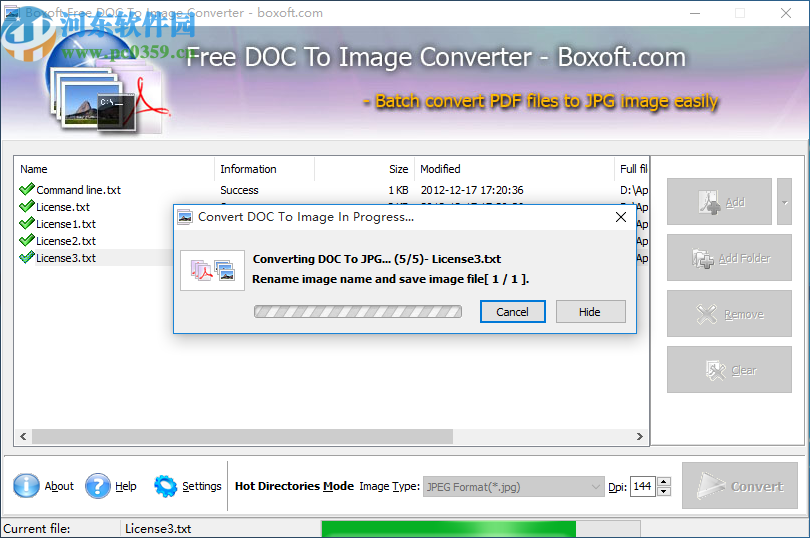This screenshot has width=810, height=538.
Task: Click the file list scroll left arrow
Action: [x=23, y=436]
